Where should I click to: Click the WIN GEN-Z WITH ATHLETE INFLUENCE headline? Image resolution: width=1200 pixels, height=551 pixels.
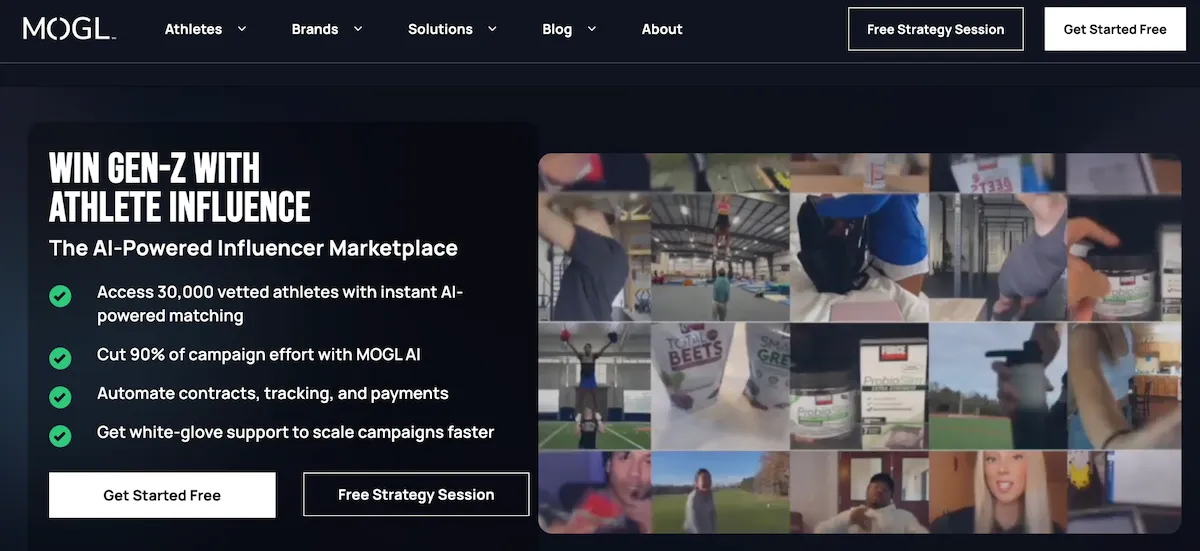180,187
